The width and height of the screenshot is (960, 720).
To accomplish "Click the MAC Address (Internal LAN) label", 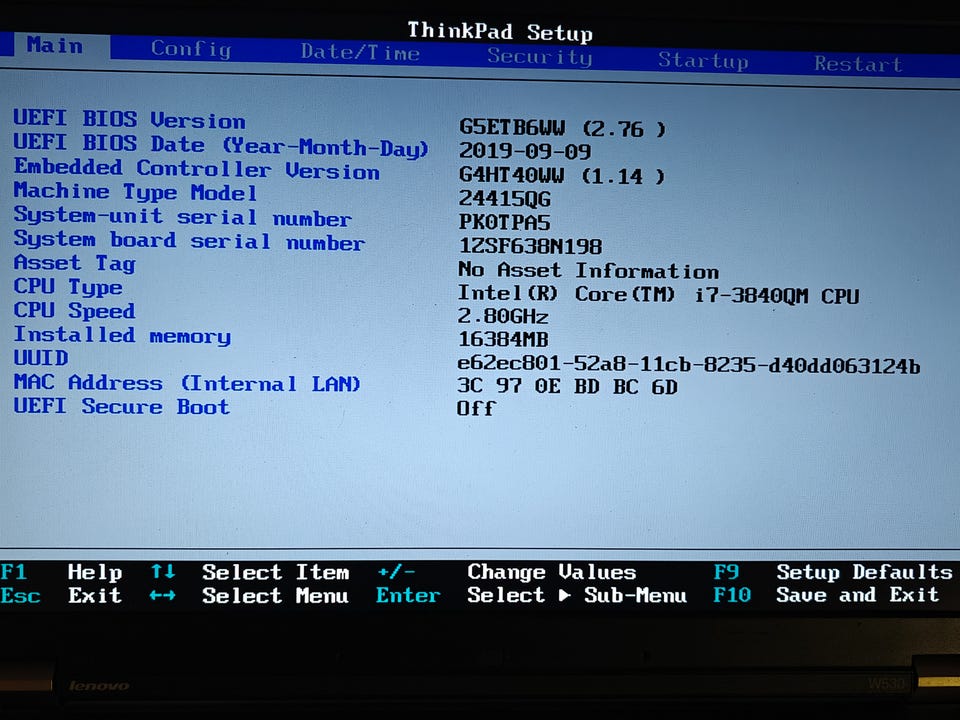I will (187, 383).
